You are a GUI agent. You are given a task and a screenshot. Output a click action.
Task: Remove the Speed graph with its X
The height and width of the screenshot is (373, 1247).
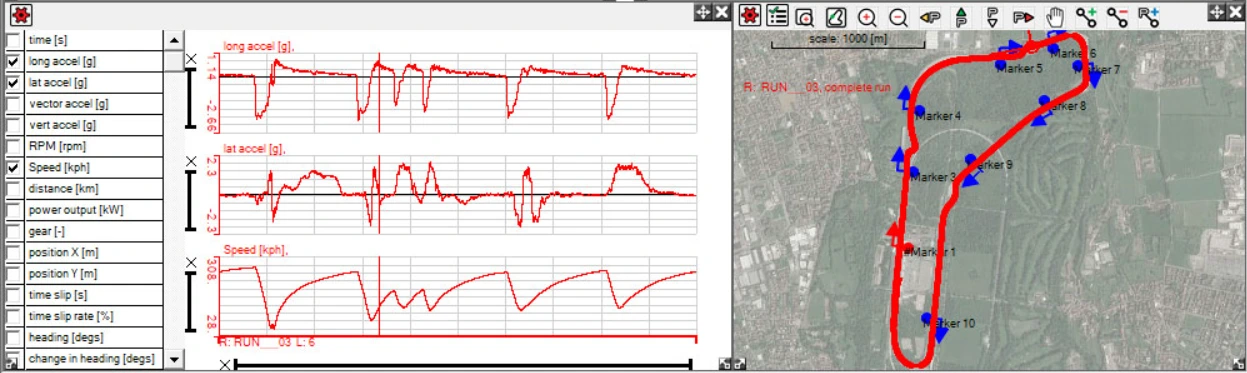(192, 263)
